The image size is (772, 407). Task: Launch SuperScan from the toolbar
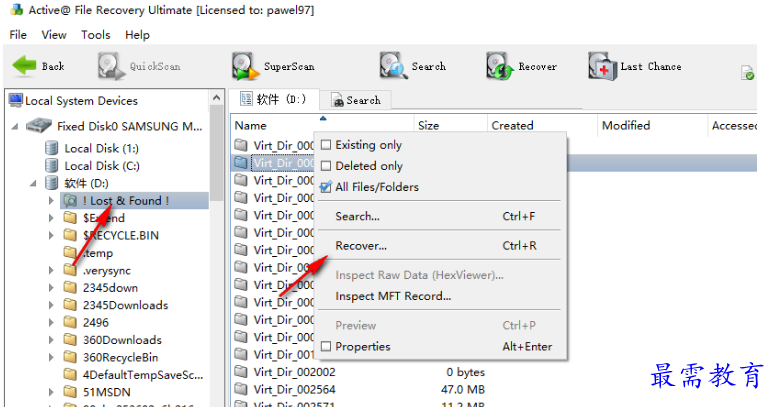[x=273, y=66]
